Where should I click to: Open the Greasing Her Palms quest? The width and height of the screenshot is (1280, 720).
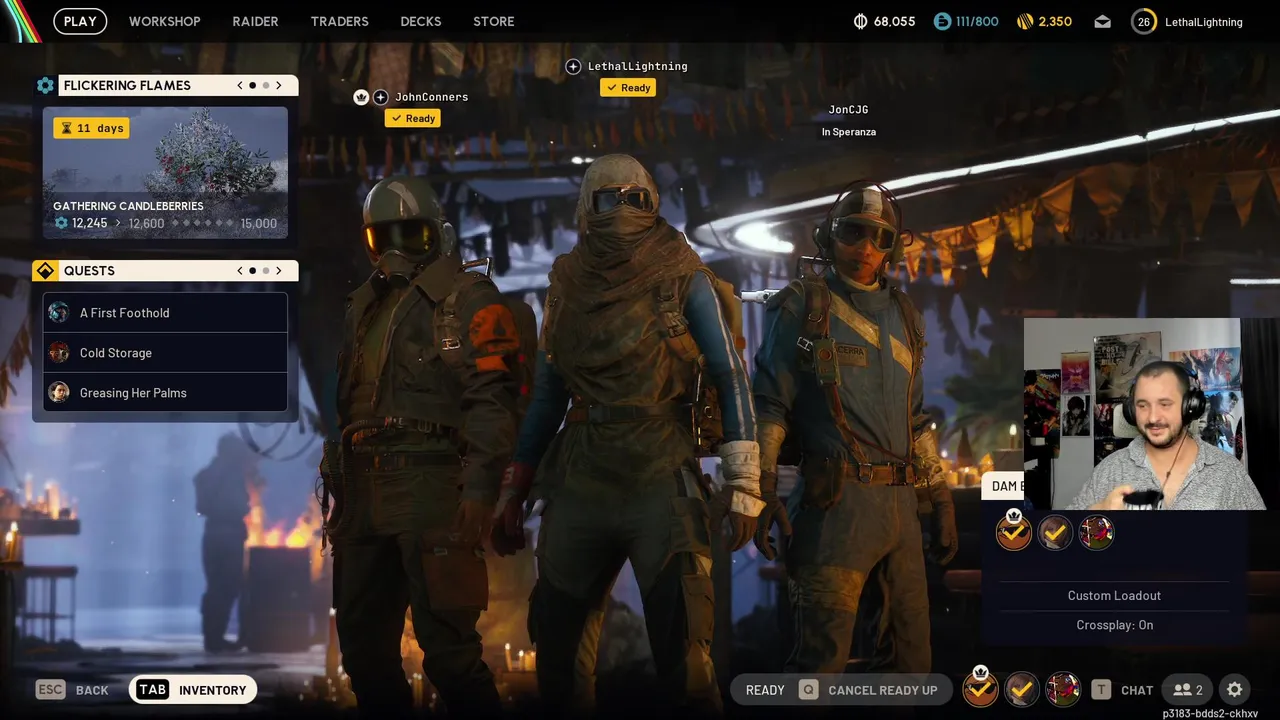(165, 393)
